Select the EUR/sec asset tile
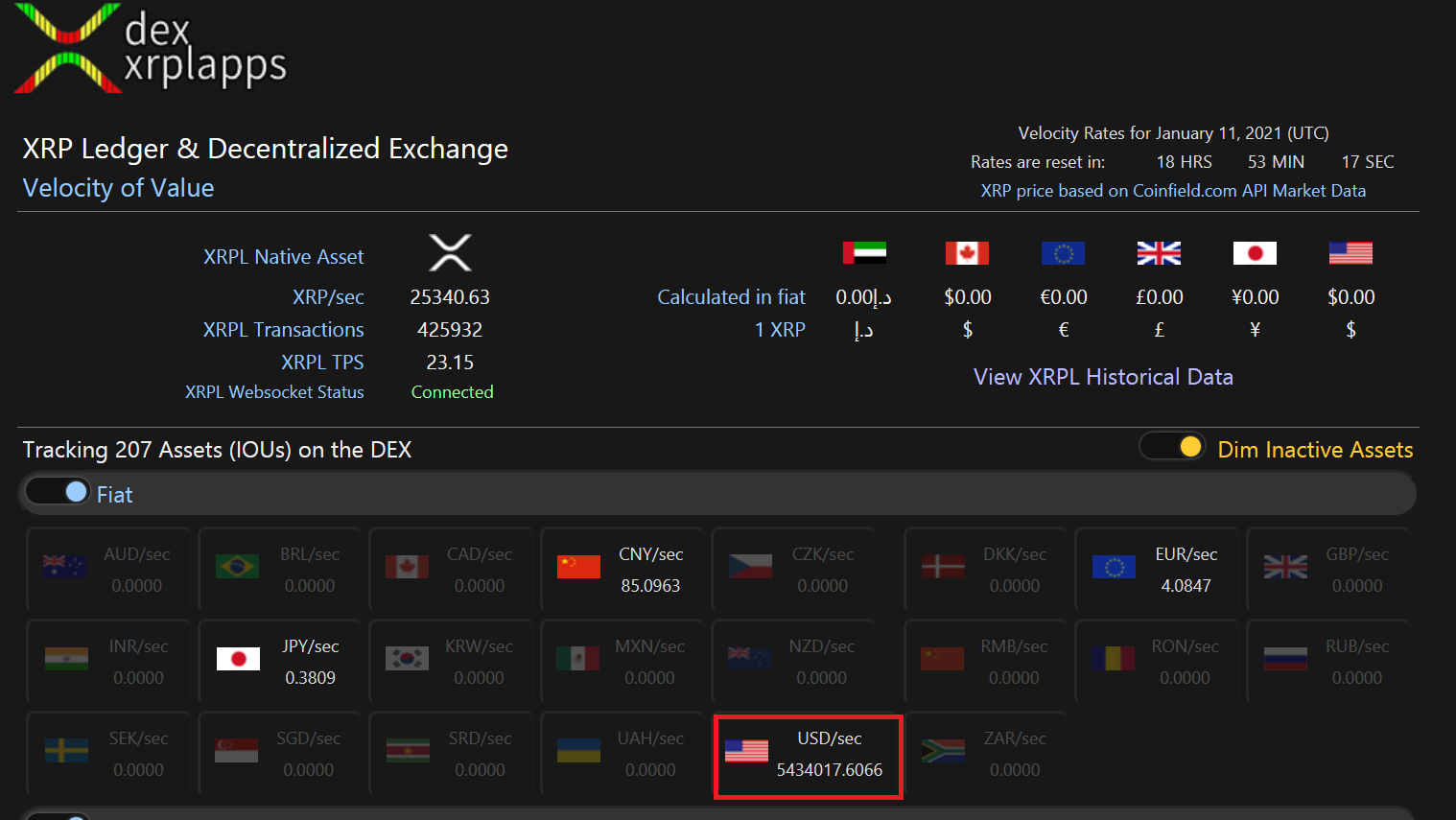 click(x=1157, y=568)
